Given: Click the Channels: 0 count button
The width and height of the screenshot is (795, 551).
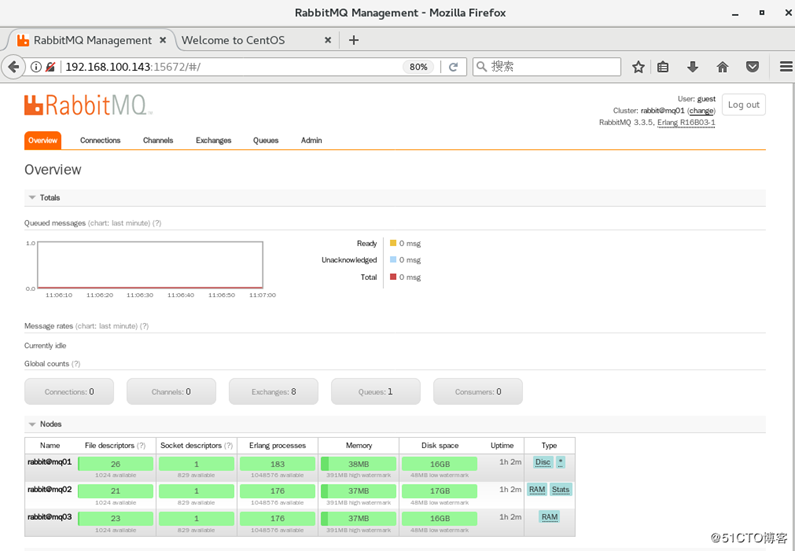Looking at the screenshot, I should click(171, 391).
